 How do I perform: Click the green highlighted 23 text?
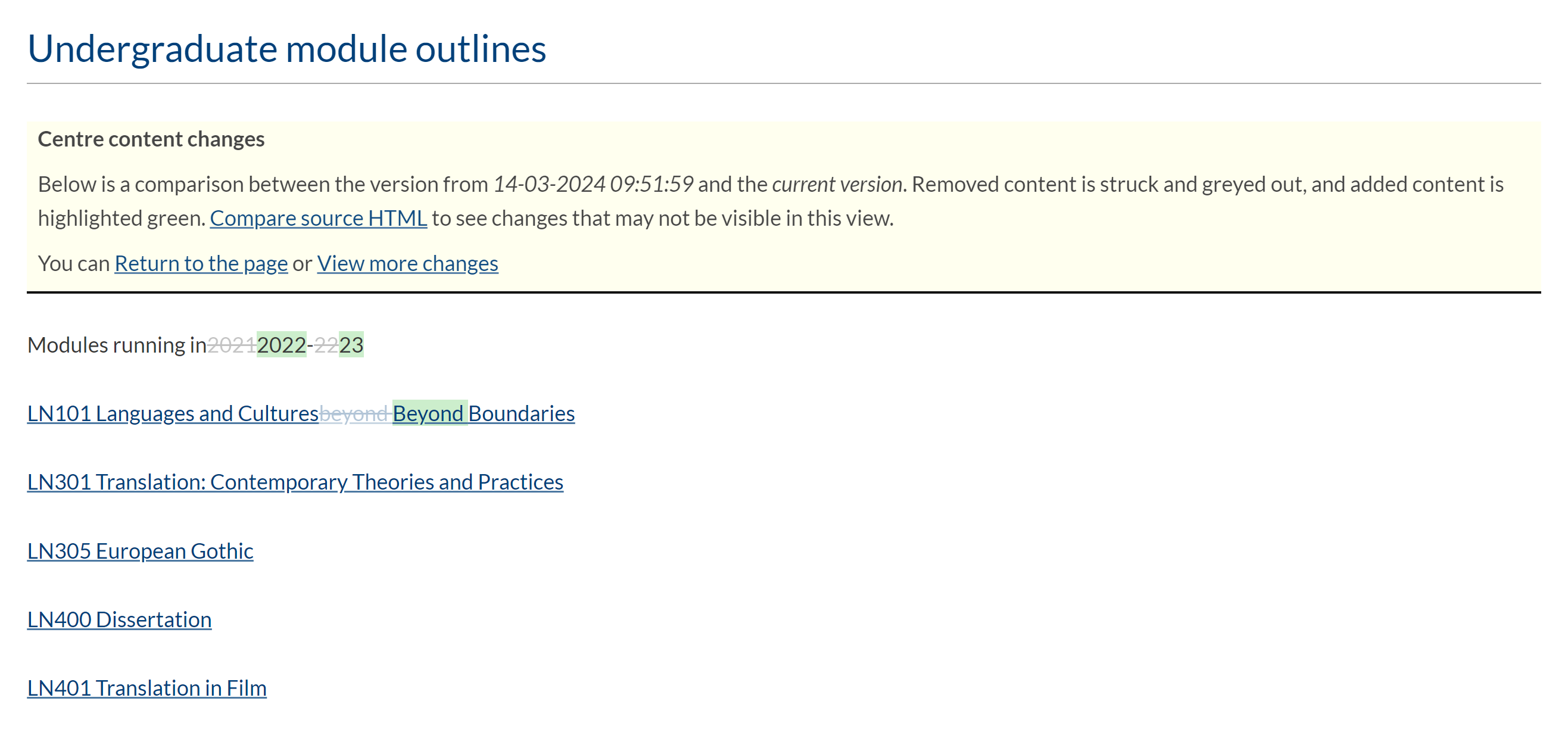351,345
